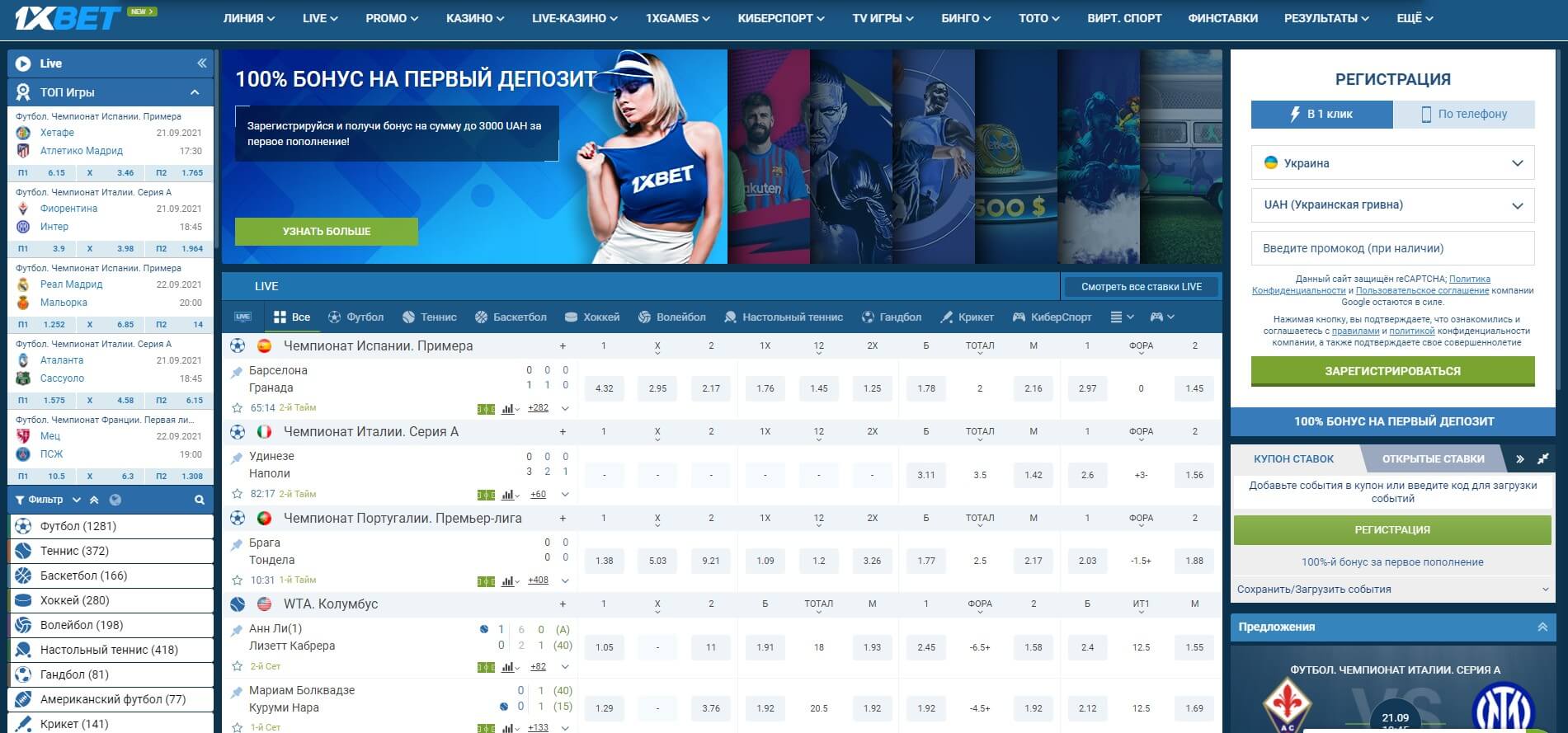Click the ТОП Игры list scrollbar
Viewport: 1568px width, 733px height.
coord(216,148)
